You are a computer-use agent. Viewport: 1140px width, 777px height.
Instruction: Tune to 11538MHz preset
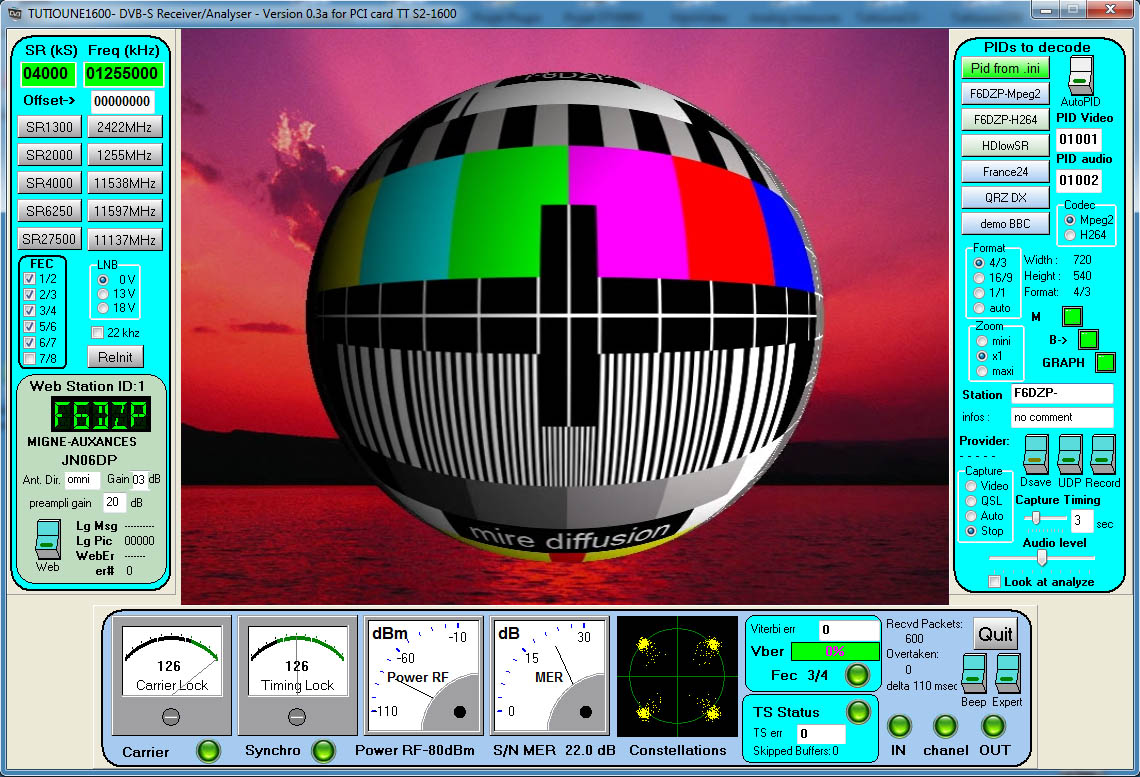[124, 183]
